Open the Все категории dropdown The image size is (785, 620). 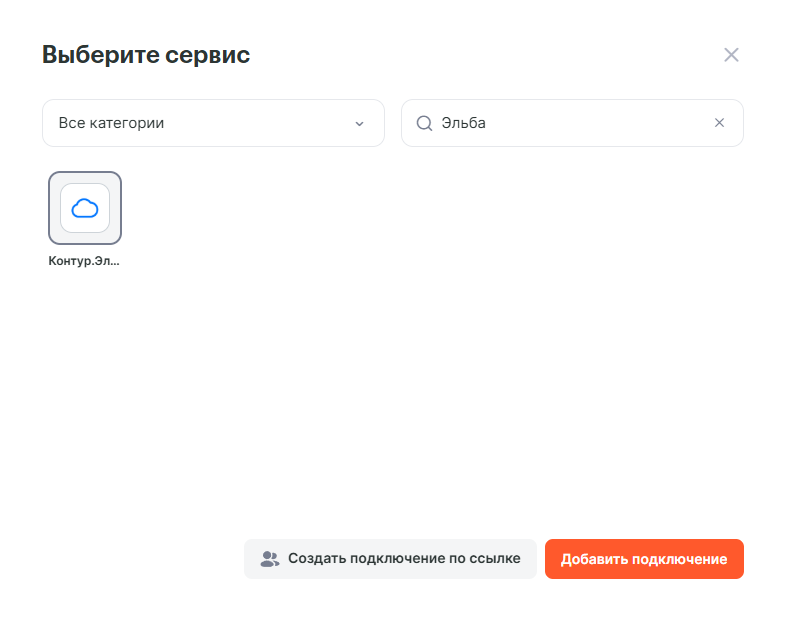pos(213,123)
